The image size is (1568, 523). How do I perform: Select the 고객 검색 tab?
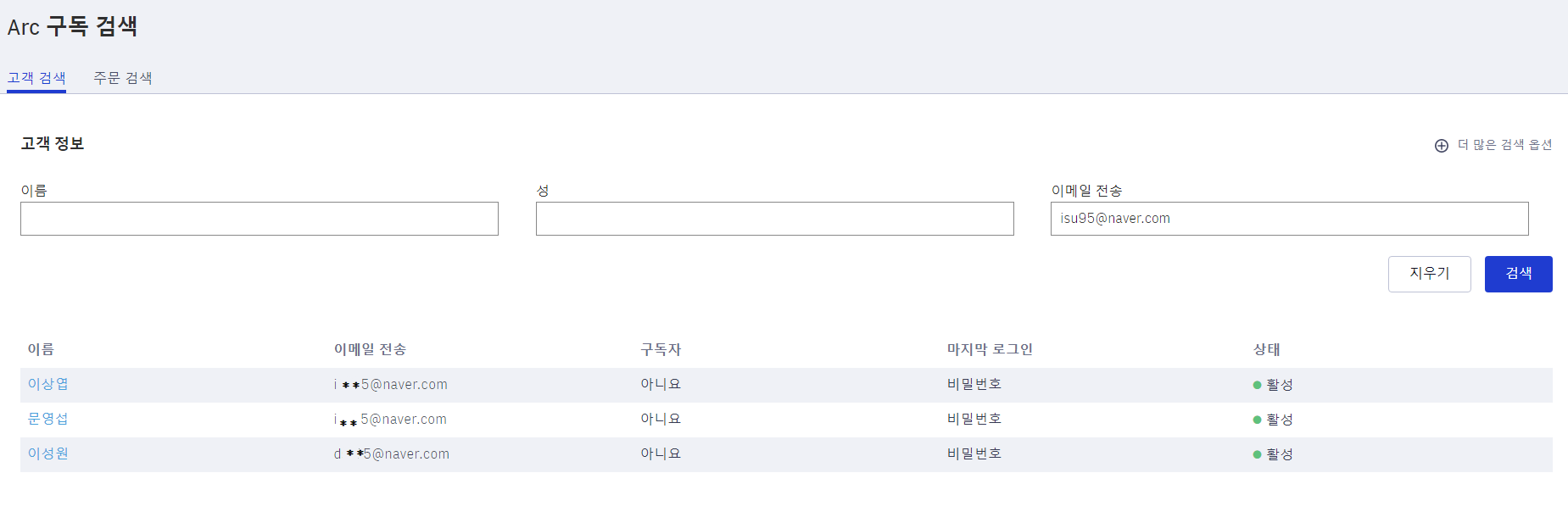pyautogui.click(x=36, y=78)
